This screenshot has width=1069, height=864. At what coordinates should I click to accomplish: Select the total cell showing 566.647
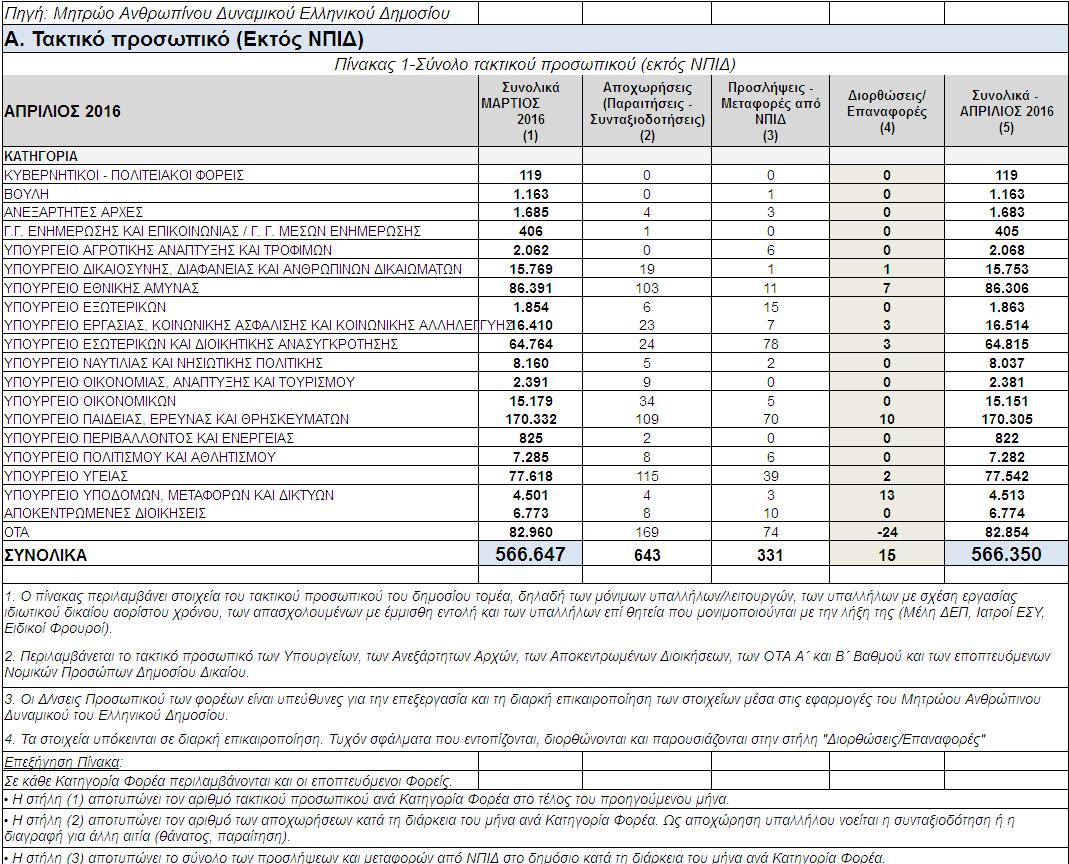[529, 555]
